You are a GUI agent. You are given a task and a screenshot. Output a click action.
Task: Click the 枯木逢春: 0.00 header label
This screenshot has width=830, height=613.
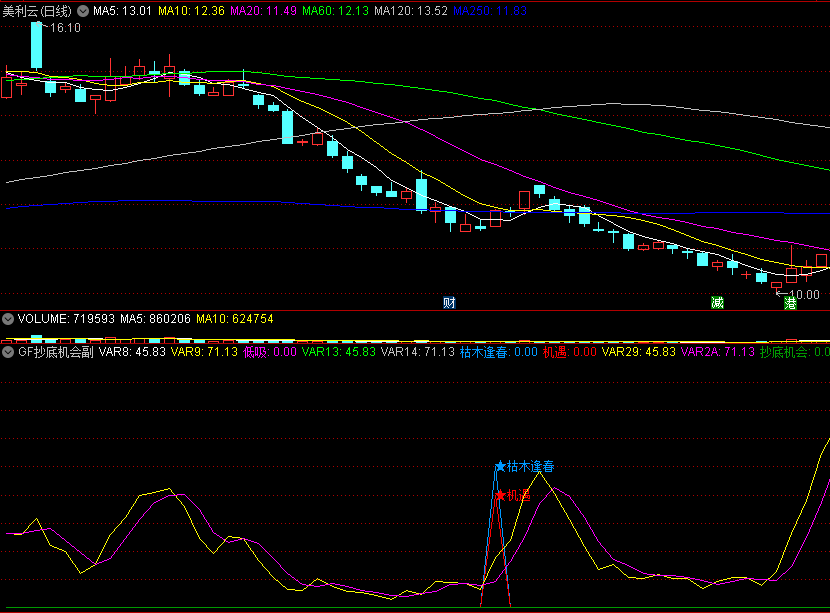tap(499, 352)
